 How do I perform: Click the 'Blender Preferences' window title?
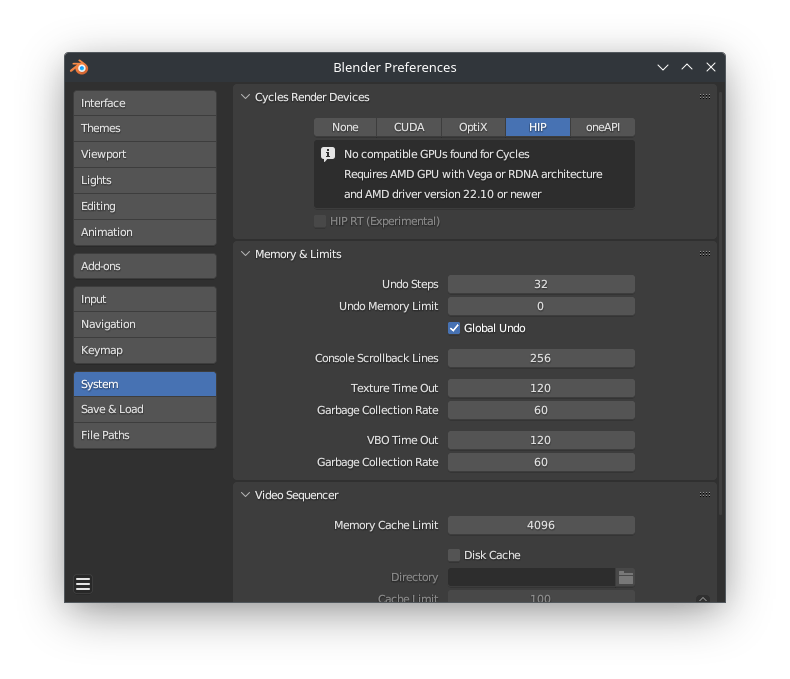coord(394,67)
